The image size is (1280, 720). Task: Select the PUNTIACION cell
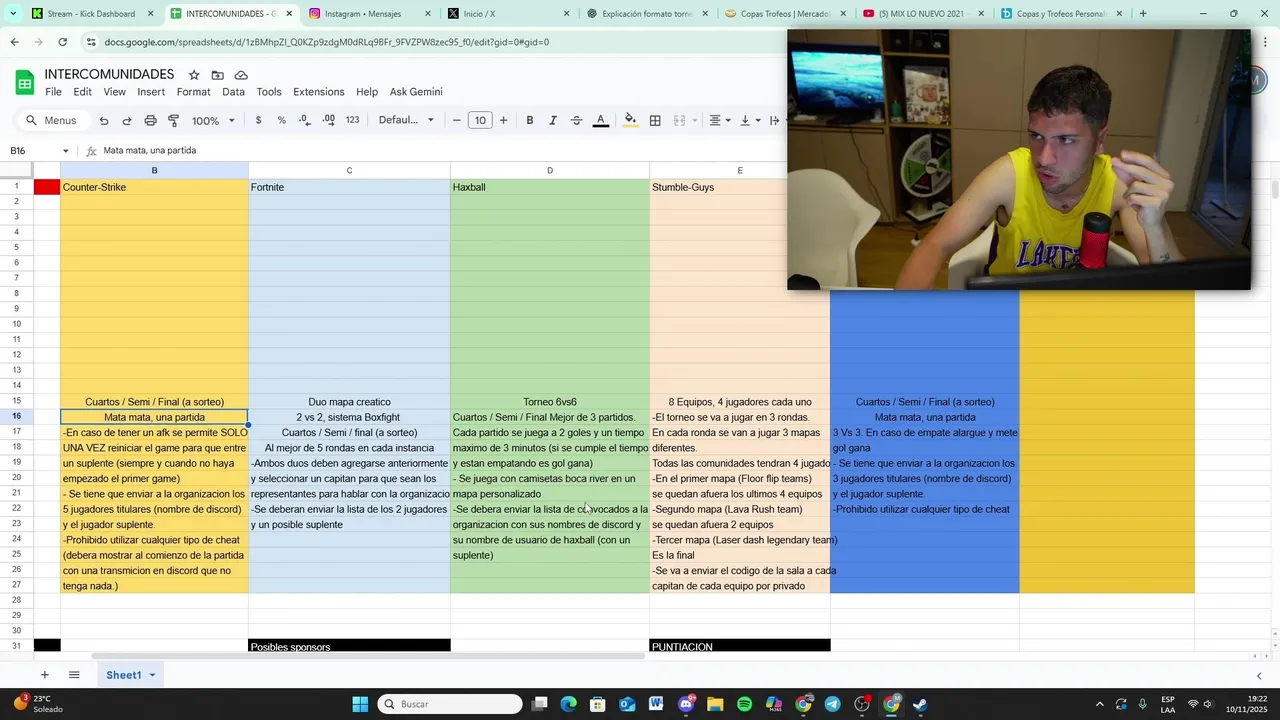[x=739, y=646]
